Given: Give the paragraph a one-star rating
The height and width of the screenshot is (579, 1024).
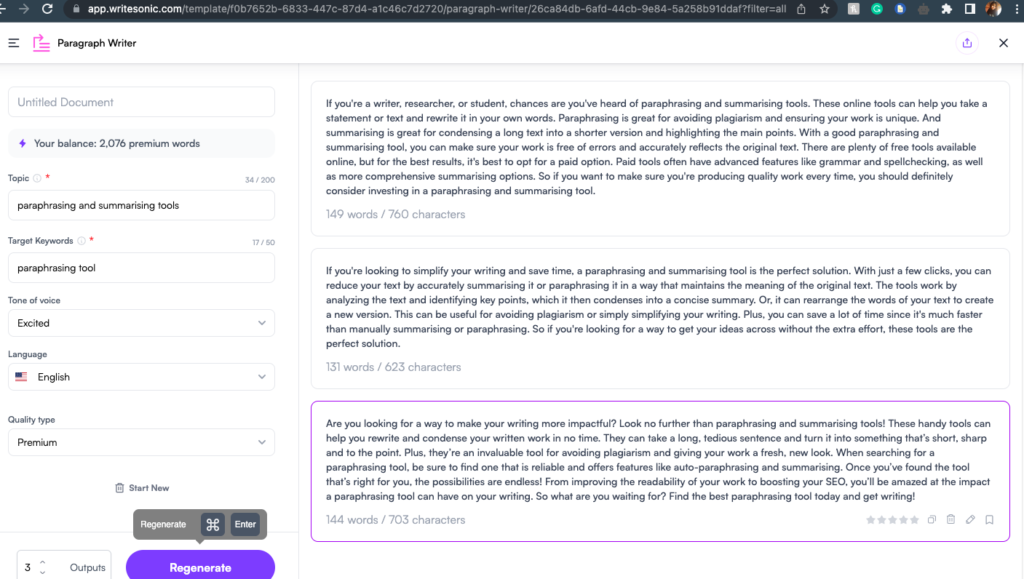Looking at the screenshot, I should click(x=871, y=519).
